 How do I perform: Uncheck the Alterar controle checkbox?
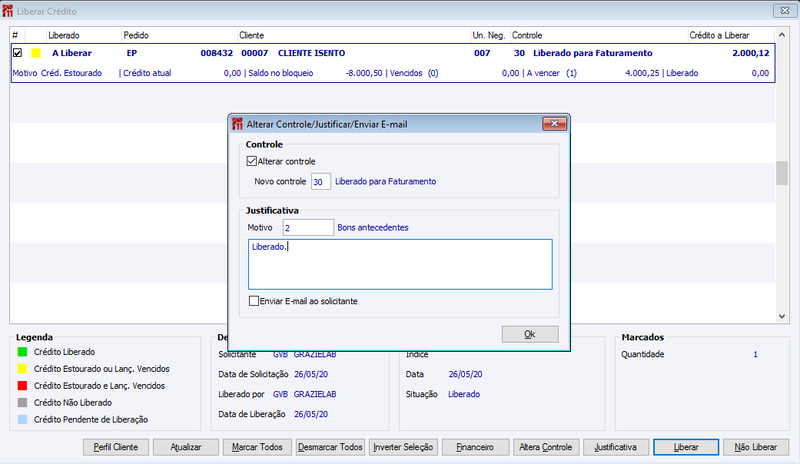(x=252, y=161)
